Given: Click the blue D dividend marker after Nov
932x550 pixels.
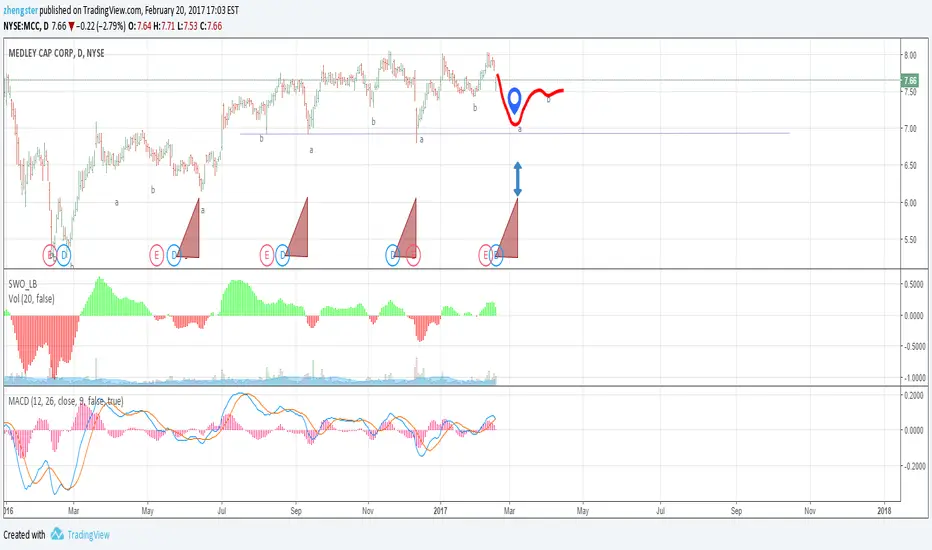Looking at the screenshot, I should 392,255.
